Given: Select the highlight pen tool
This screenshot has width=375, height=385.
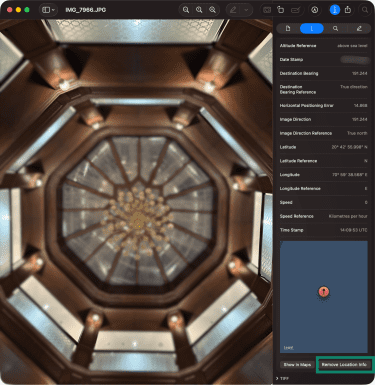Looking at the screenshot, I should click(233, 10).
